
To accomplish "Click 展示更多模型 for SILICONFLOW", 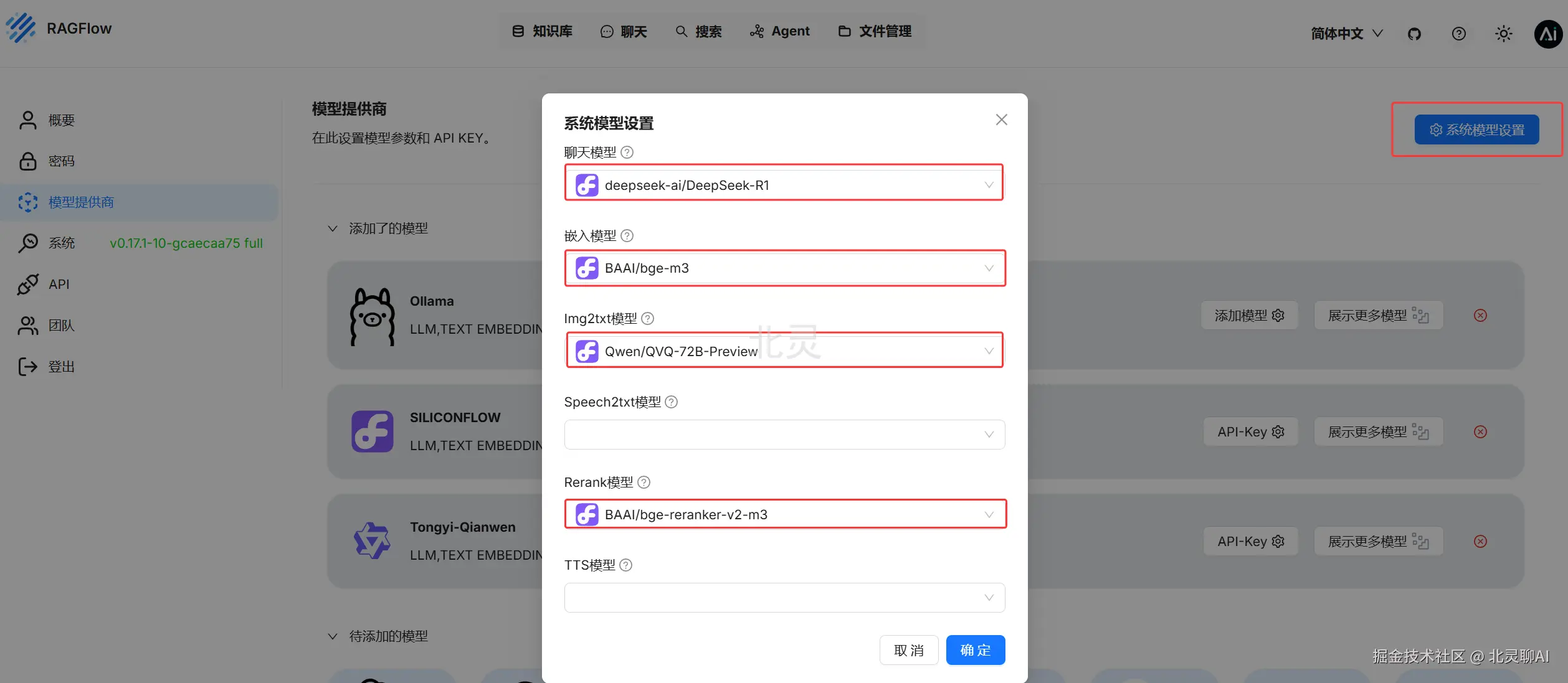I will 1378,431.
